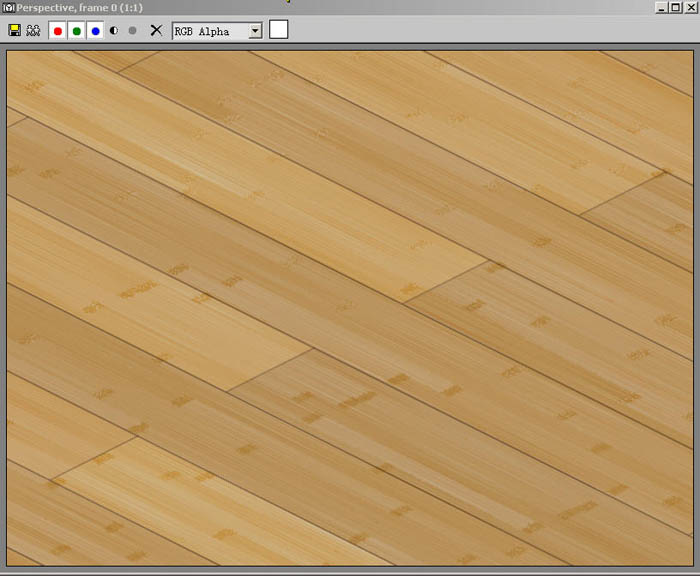
Task: Maximize the Perspective frame window
Action: (676, 7)
